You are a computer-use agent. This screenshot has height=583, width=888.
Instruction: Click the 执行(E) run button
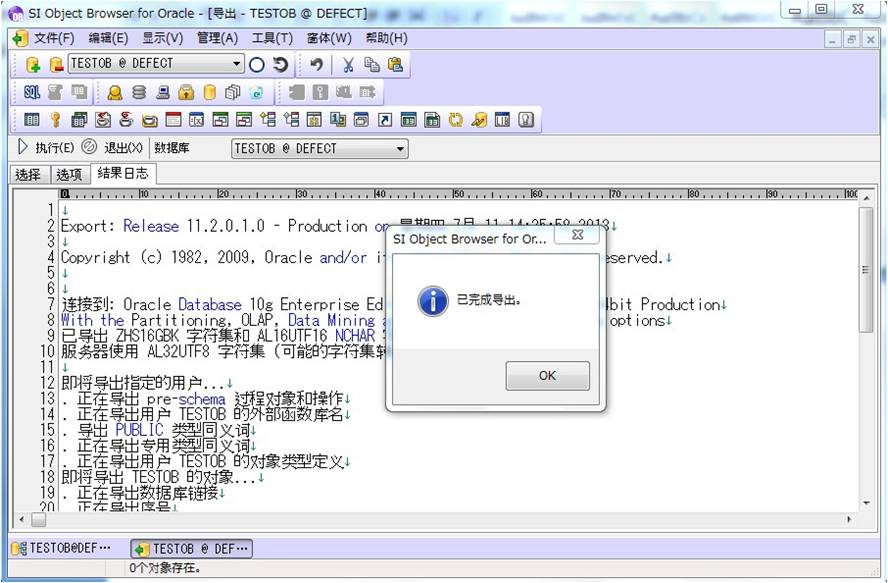pos(46,148)
